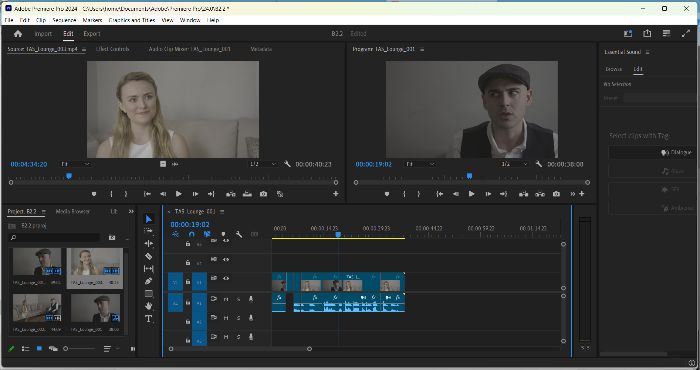Viewport: 700px width, 370px height.
Task: Switch Project panel to list view
Action: 25,349
